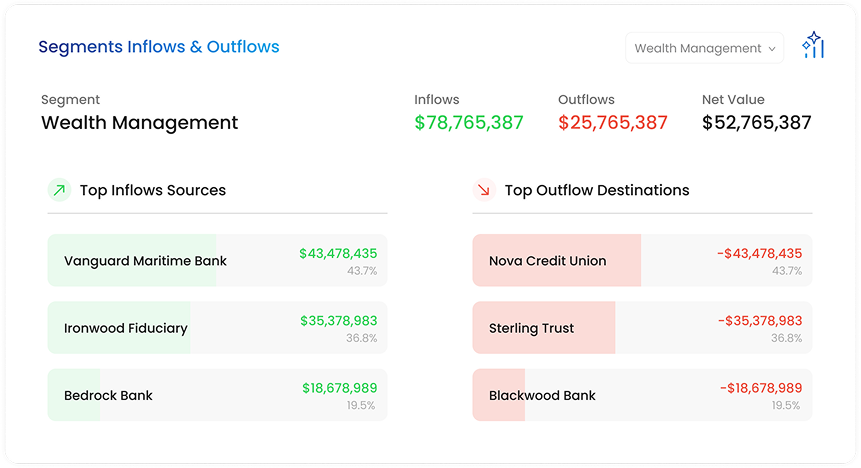This screenshot has width=861, height=468.
Task: Click the red -$43,478,435 outflow amount
Action: pyautogui.click(x=759, y=253)
